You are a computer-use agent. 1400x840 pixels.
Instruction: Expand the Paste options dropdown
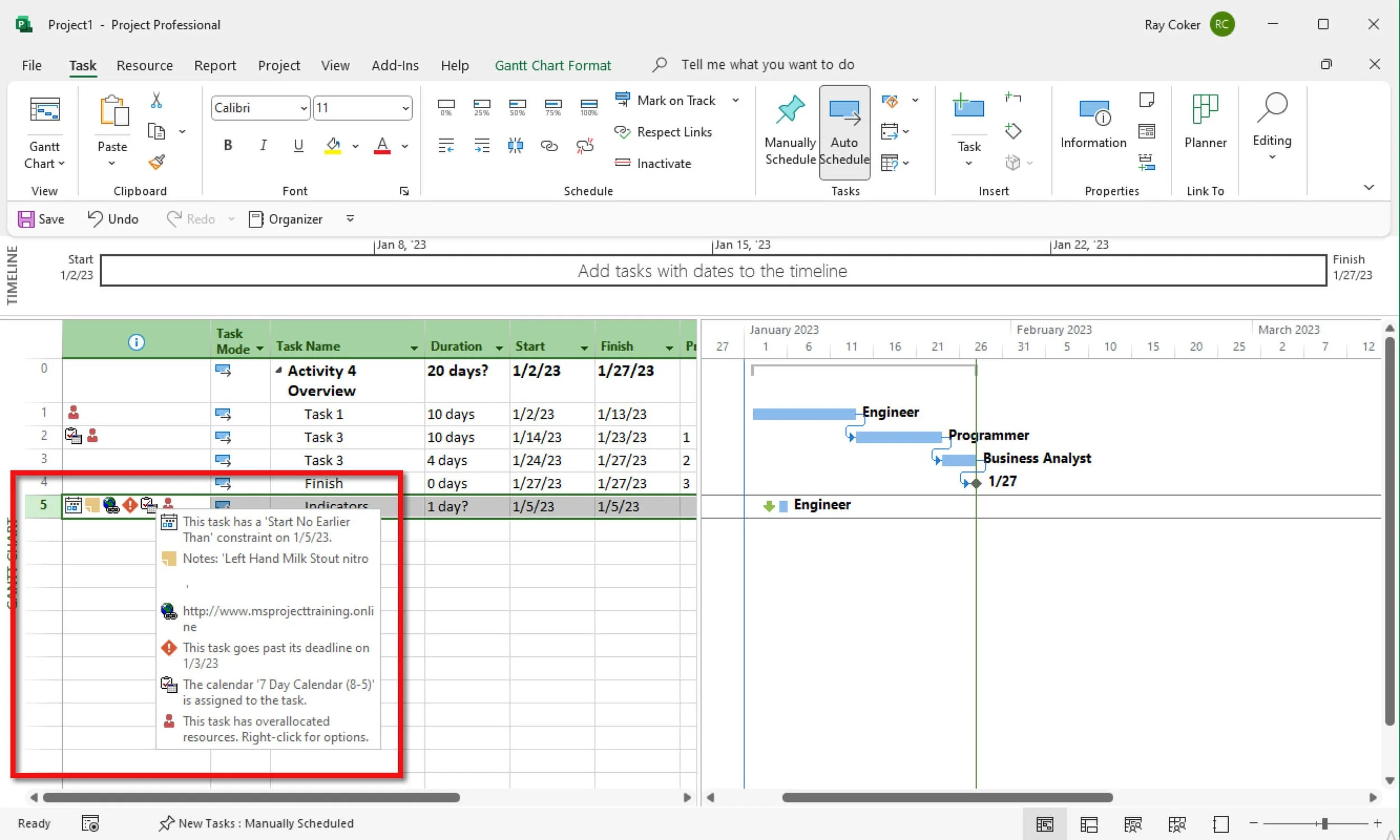click(x=112, y=164)
